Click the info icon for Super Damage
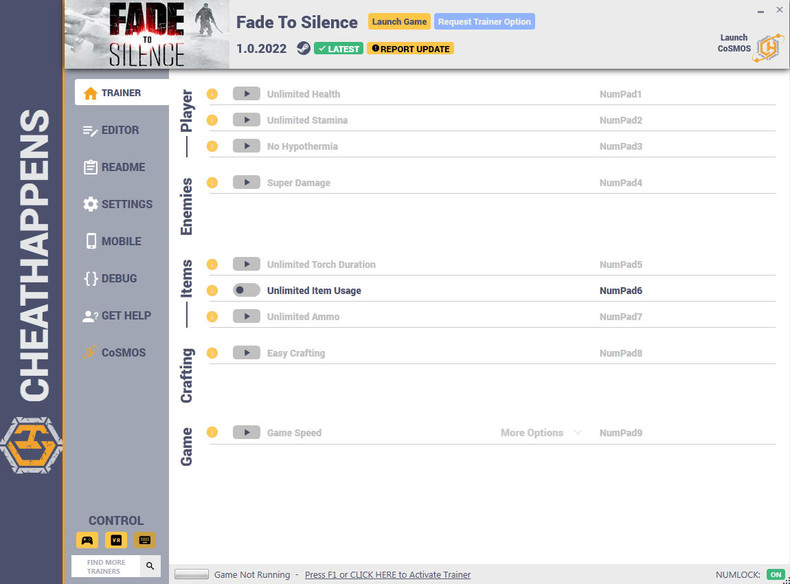This screenshot has width=790, height=584. pyautogui.click(x=212, y=183)
